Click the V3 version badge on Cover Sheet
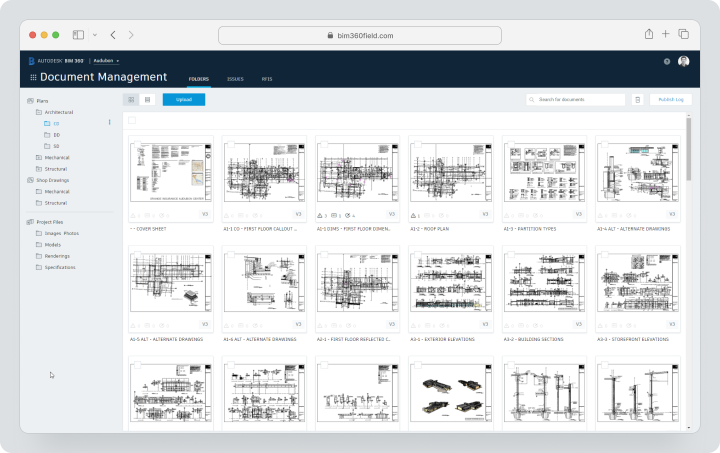720x453 pixels. tap(205, 214)
